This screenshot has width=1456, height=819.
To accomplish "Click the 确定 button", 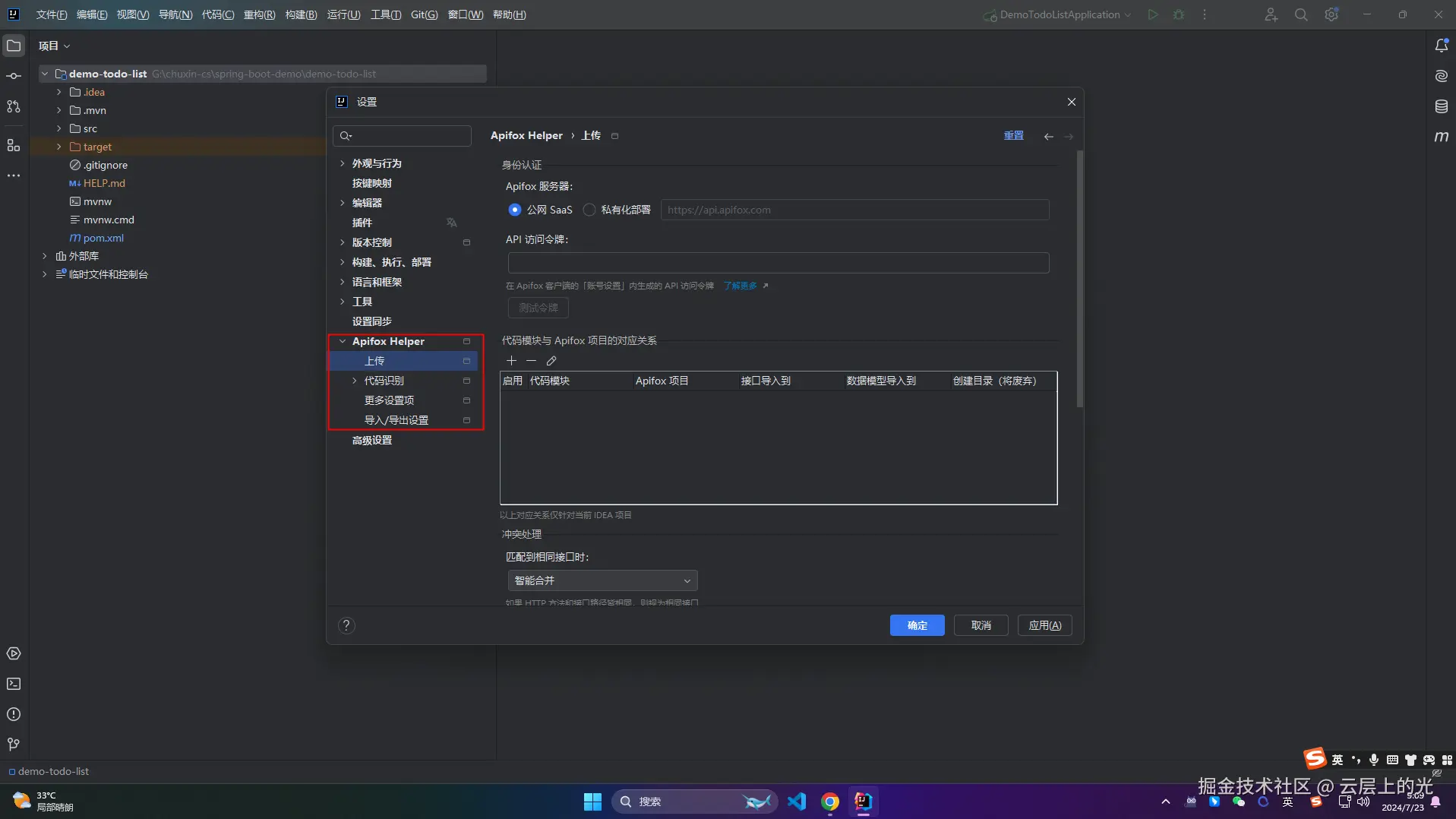I will click(x=918, y=625).
